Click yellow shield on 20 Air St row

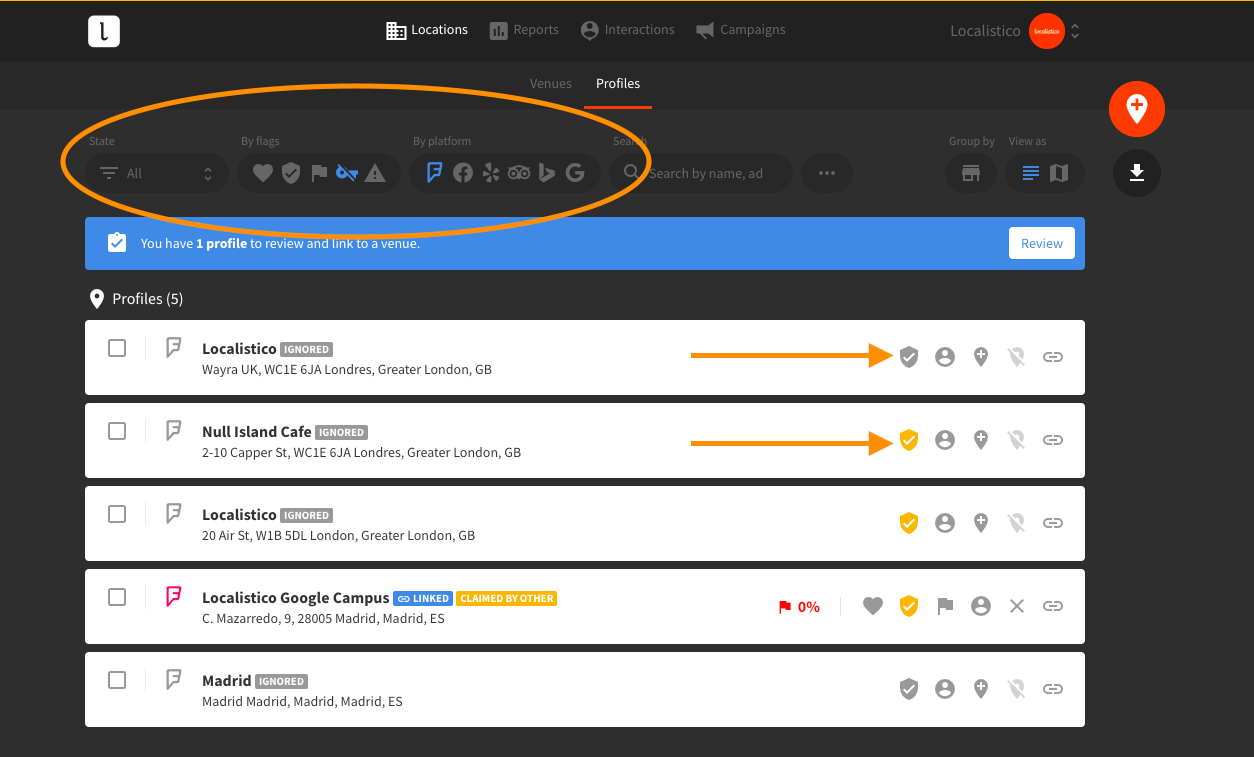(909, 523)
